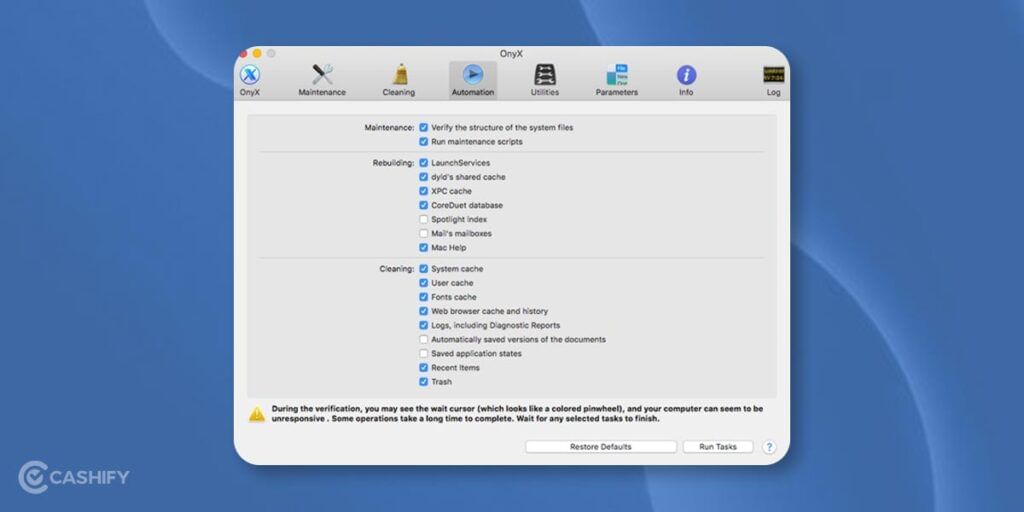Screen dimensions: 1024x512
Task: Click the Cleaning: section label
Action: tap(396, 269)
